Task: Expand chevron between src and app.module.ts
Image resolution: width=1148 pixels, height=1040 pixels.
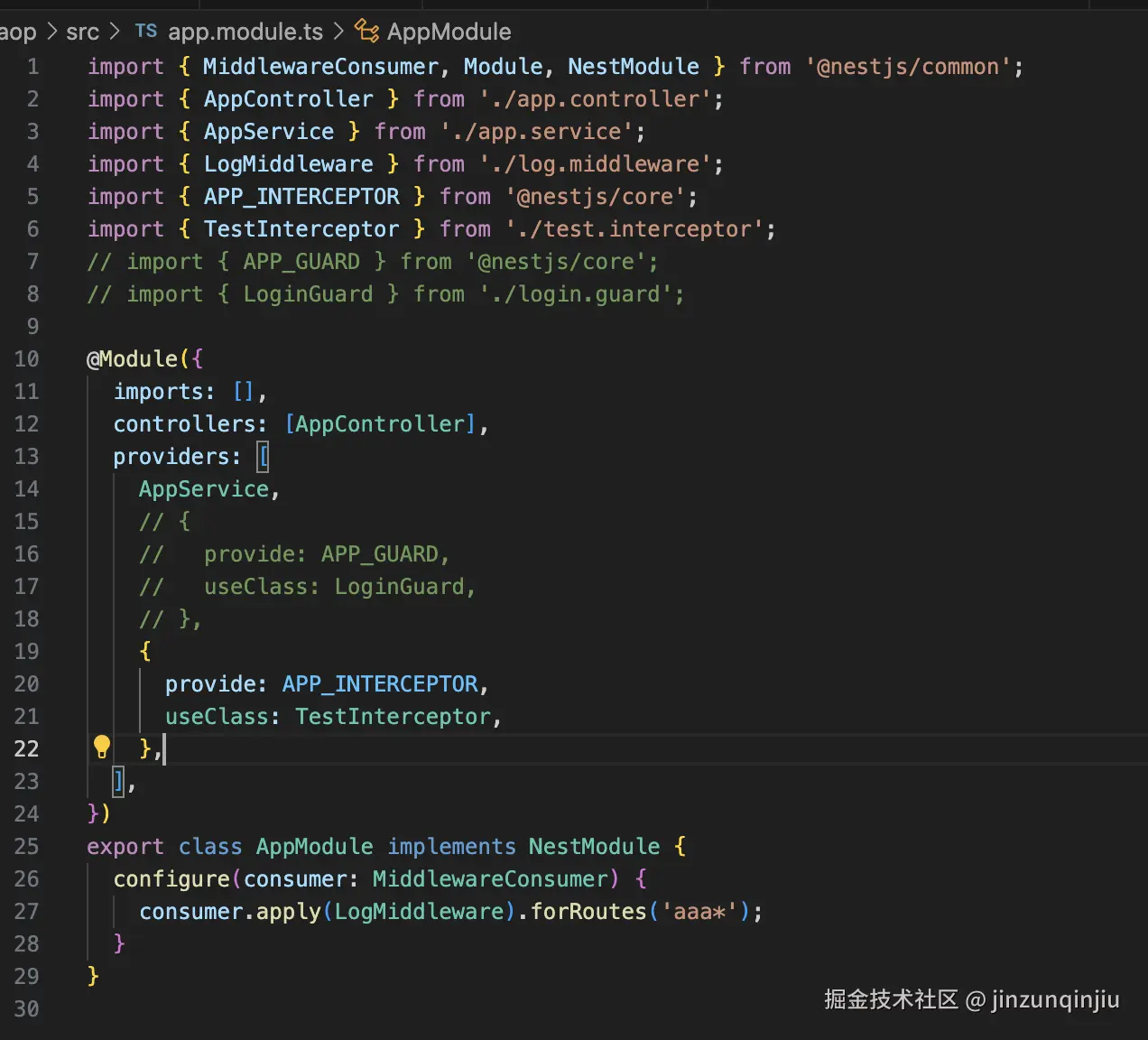Action: click(115, 32)
